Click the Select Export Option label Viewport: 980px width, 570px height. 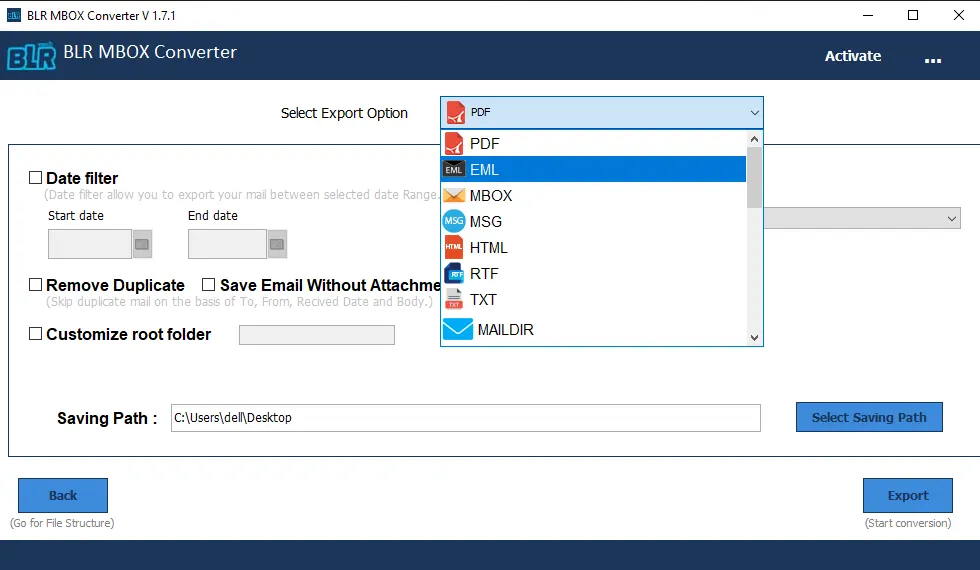point(344,113)
